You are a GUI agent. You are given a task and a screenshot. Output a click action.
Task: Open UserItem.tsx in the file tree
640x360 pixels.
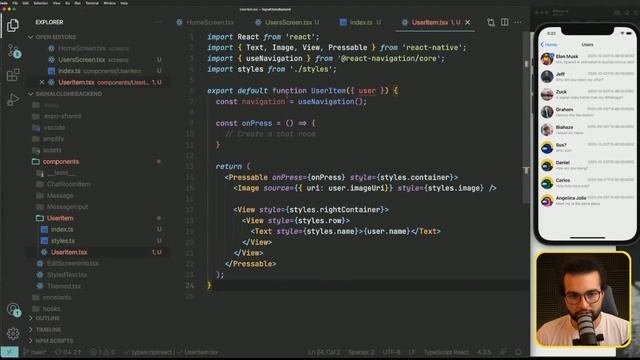pos(69,252)
